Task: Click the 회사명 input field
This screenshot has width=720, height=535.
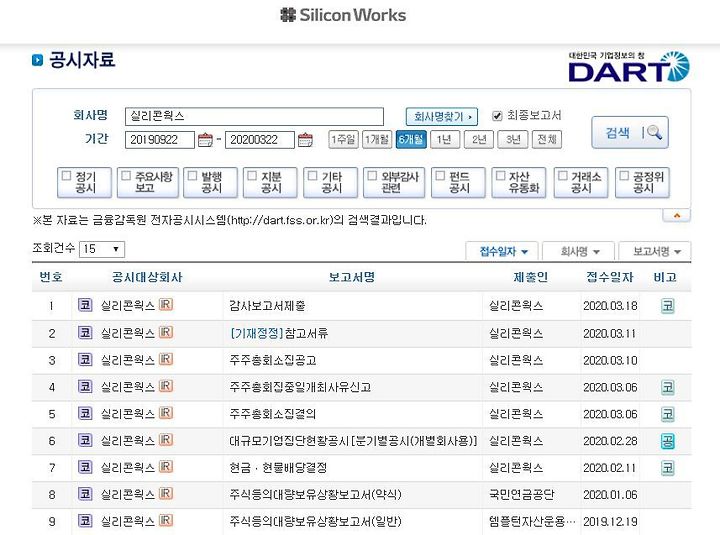Action: (x=254, y=117)
